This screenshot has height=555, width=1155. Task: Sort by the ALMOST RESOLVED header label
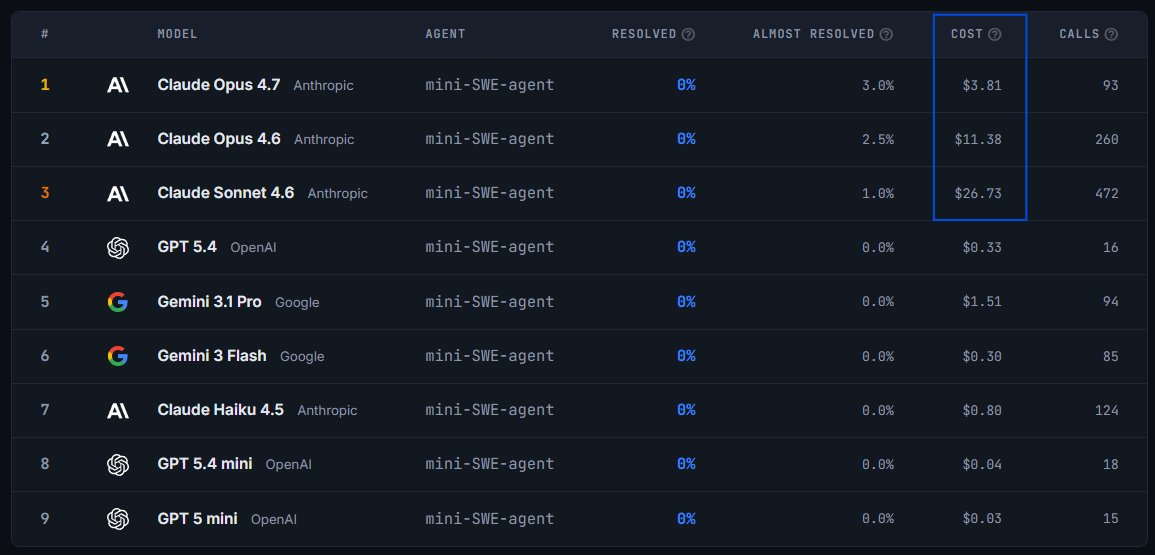813,34
